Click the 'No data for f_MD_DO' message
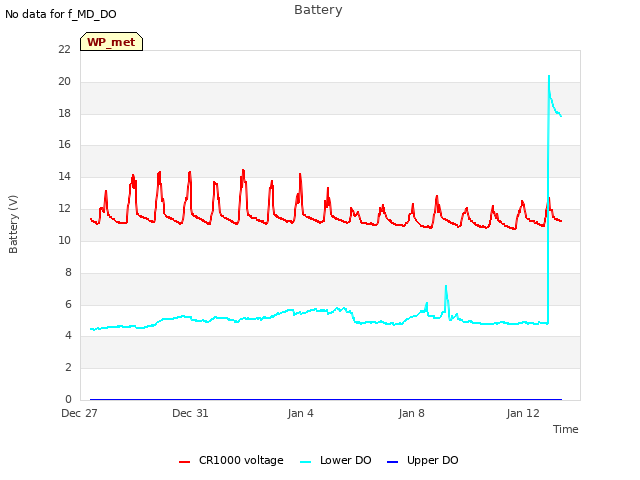The image size is (640, 480). pyautogui.click(x=61, y=14)
